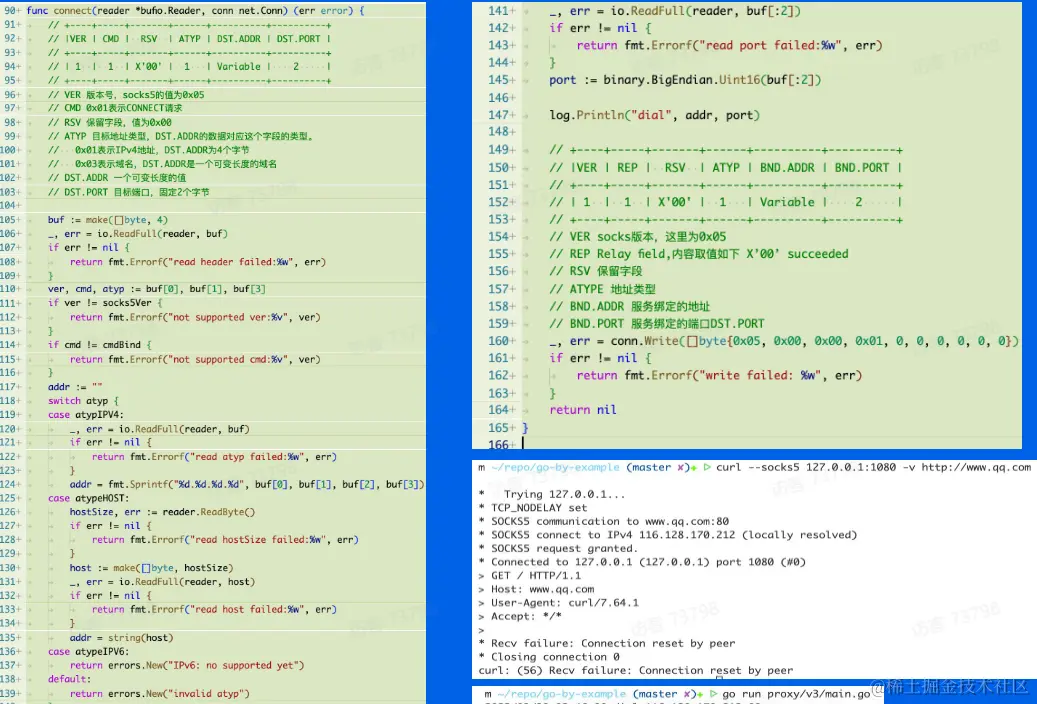Image resolution: width=1037 pixels, height=704 pixels.
Task: Click the "read port failed:%w" string
Action: (772, 45)
